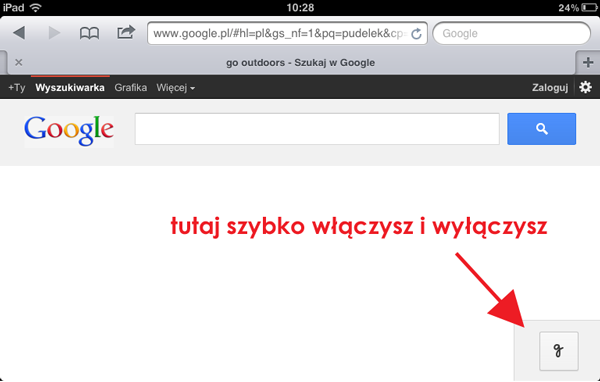This screenshot has width=600, height=382.
Task: Toggle the handwriting g button
Action: tap(559, 351)
